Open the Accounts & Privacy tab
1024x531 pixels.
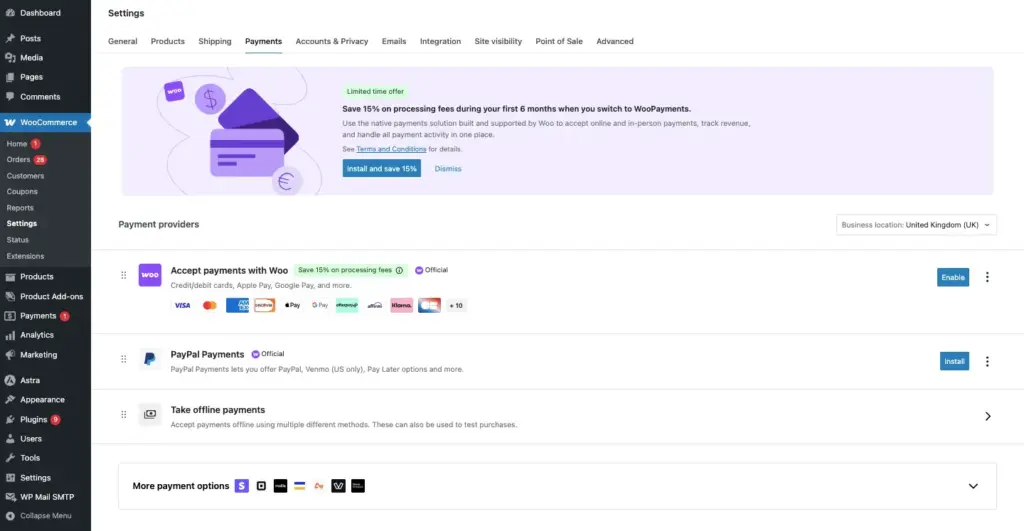(332, 41)
